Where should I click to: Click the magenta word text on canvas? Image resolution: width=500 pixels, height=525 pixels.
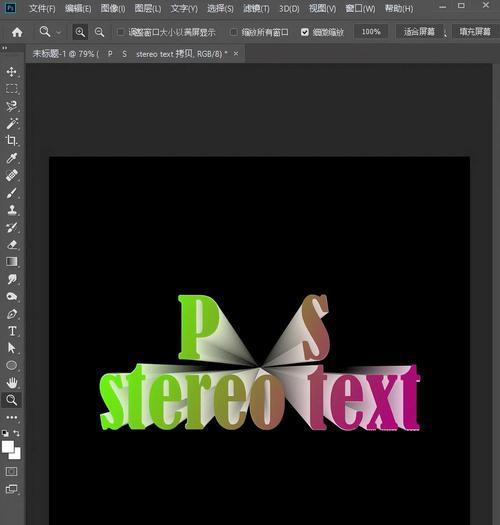(x=363, y=397)
